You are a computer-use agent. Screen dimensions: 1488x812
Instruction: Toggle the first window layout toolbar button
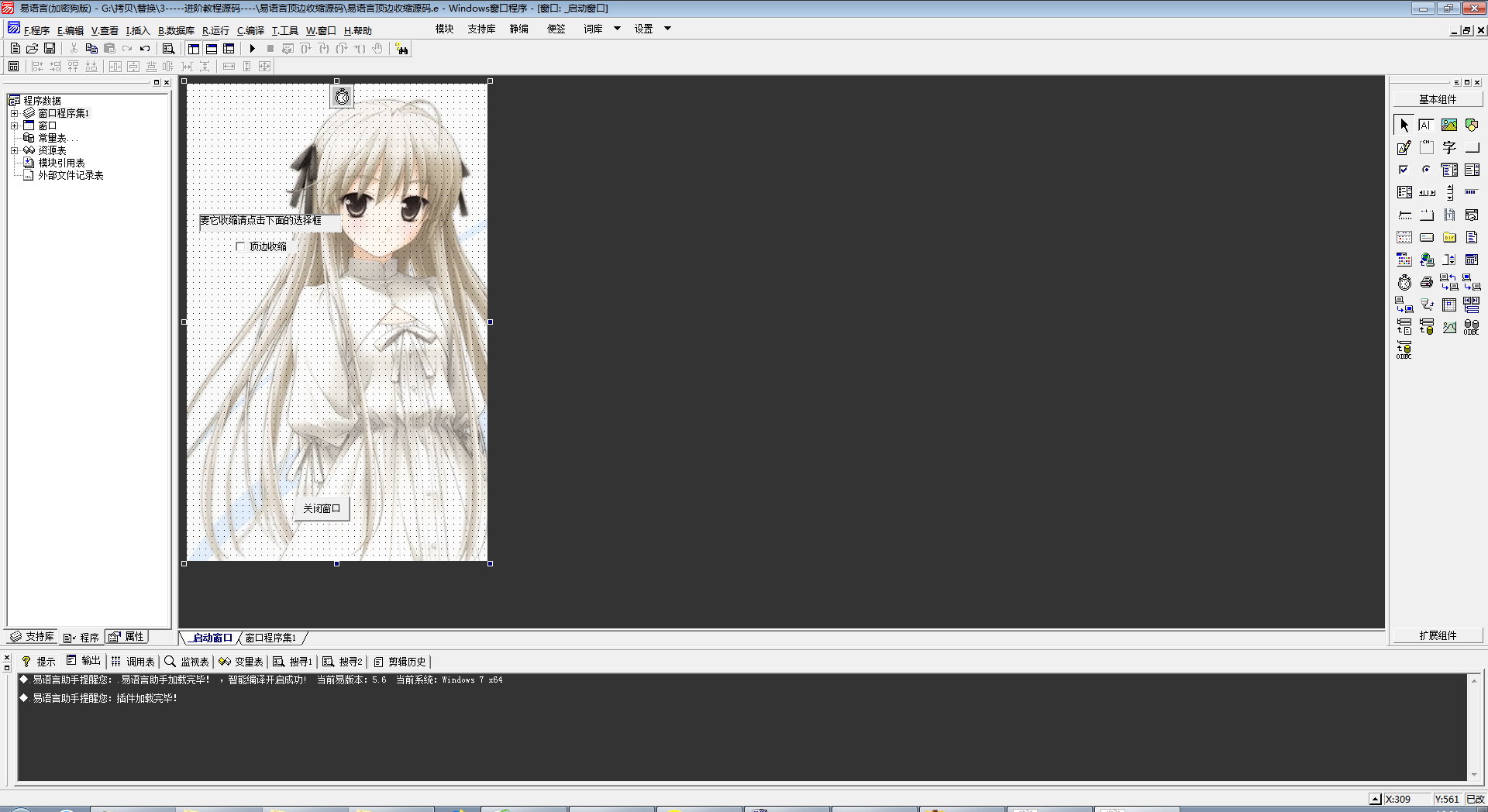pos(194,49)
